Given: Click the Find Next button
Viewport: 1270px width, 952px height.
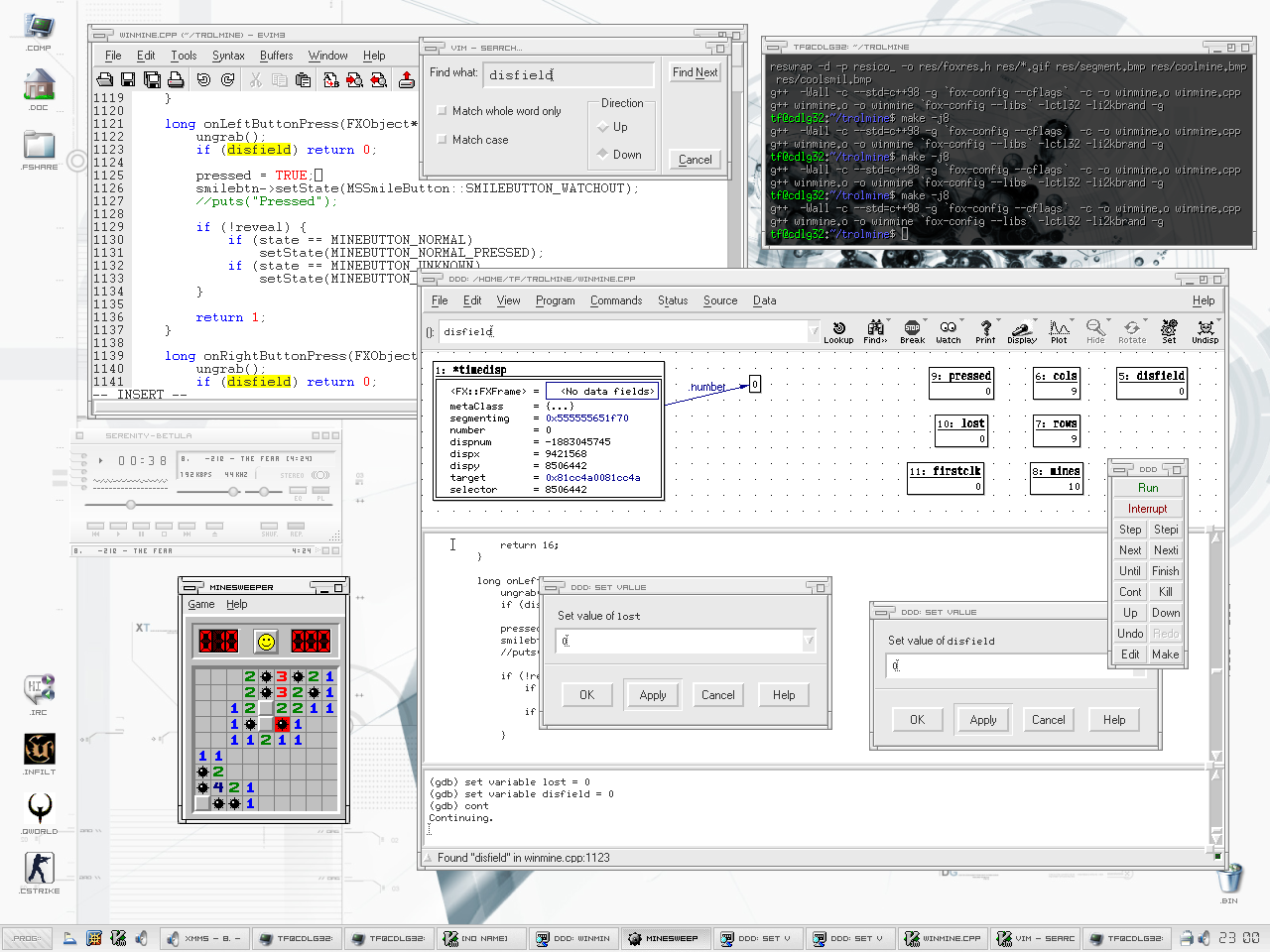Looking at the screenshot, I should click(x=695, y=72).
